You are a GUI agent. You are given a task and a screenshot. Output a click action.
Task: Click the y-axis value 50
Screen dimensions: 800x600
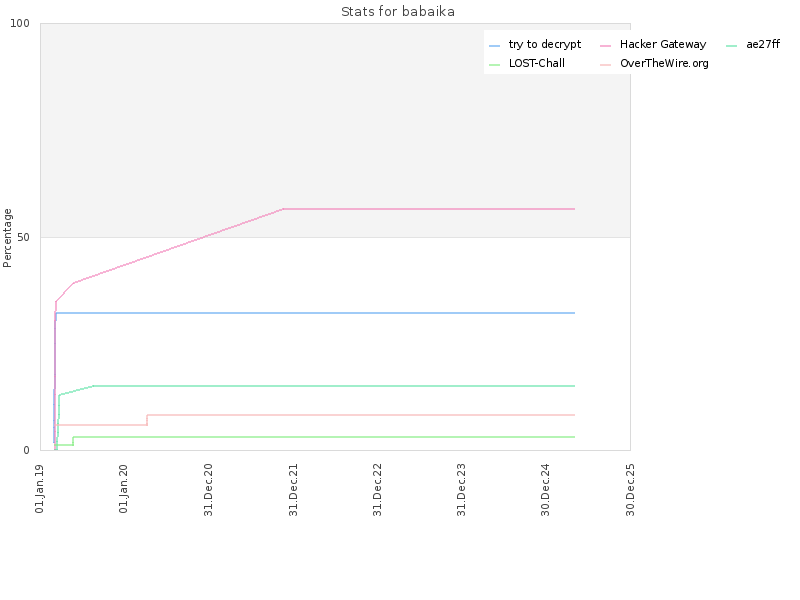click(23, 237)
